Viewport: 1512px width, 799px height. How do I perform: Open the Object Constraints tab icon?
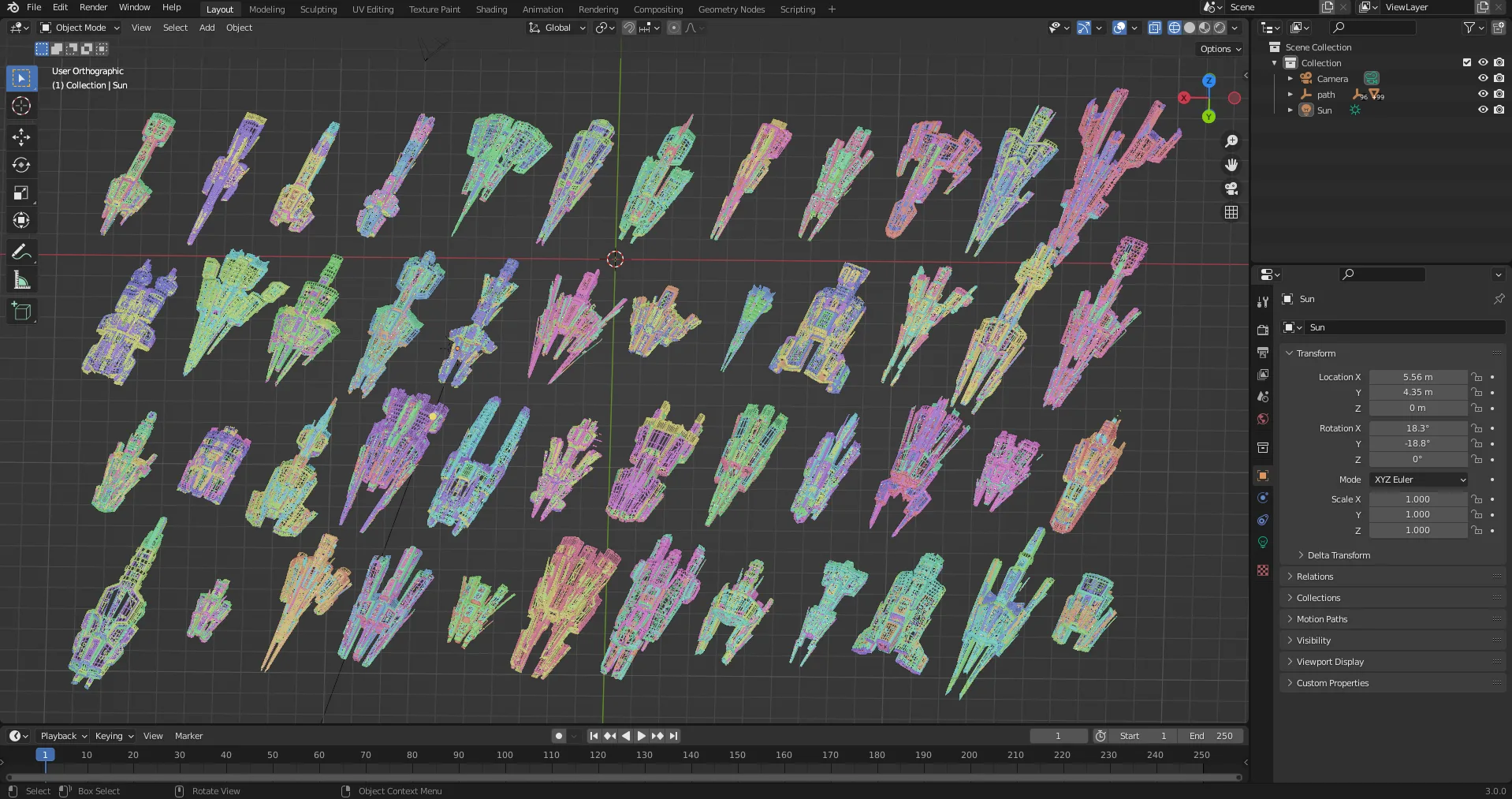(x=1263, y=520)
